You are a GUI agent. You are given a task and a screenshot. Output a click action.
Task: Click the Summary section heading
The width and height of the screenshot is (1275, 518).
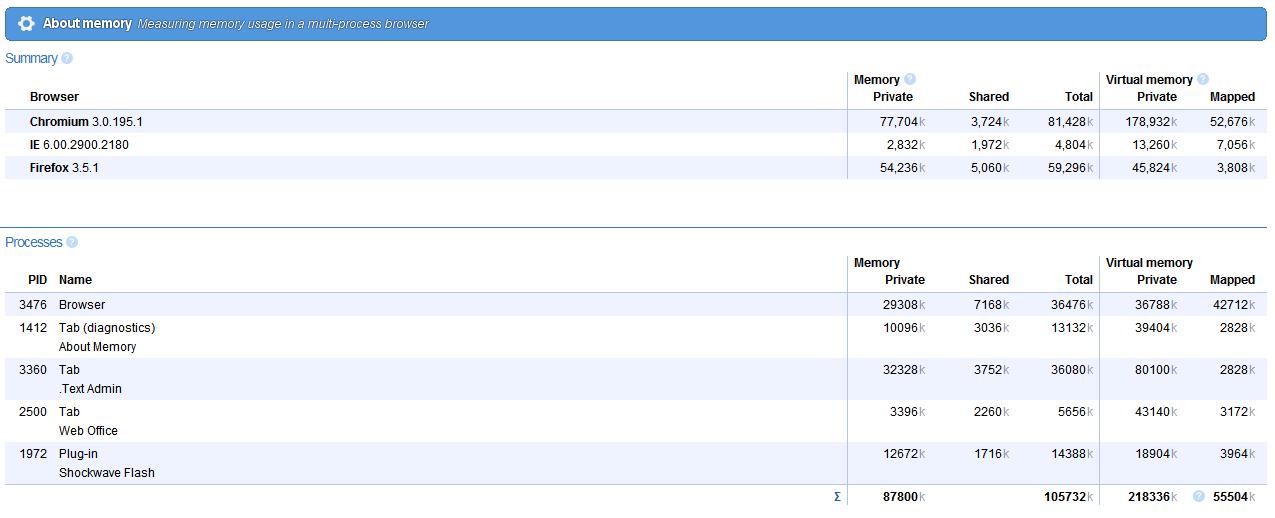click(x=31, y=58)
